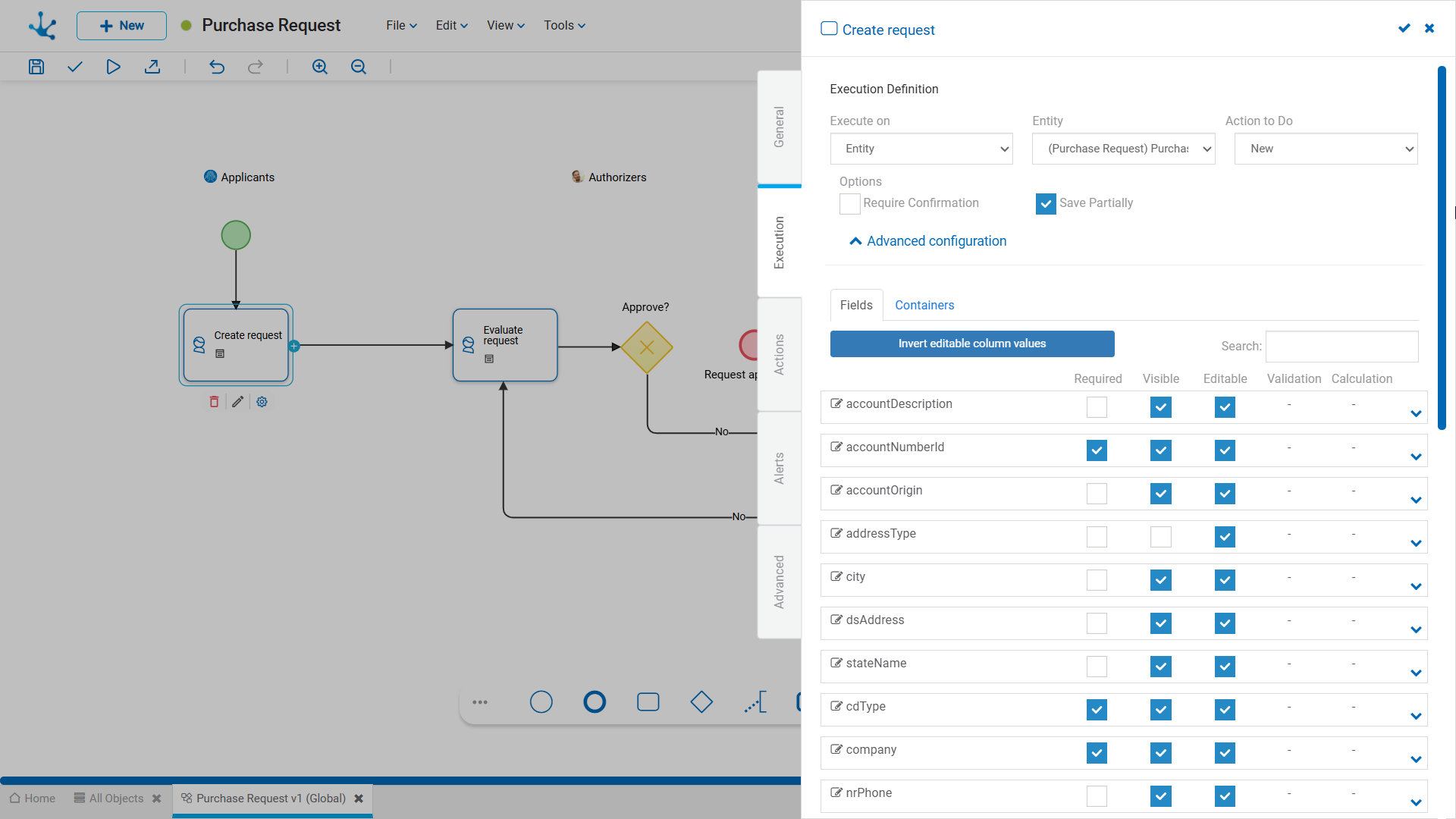Open the Action to Do dropdown
Screen dimensions: 1456x819
[x=1326, y=149]
